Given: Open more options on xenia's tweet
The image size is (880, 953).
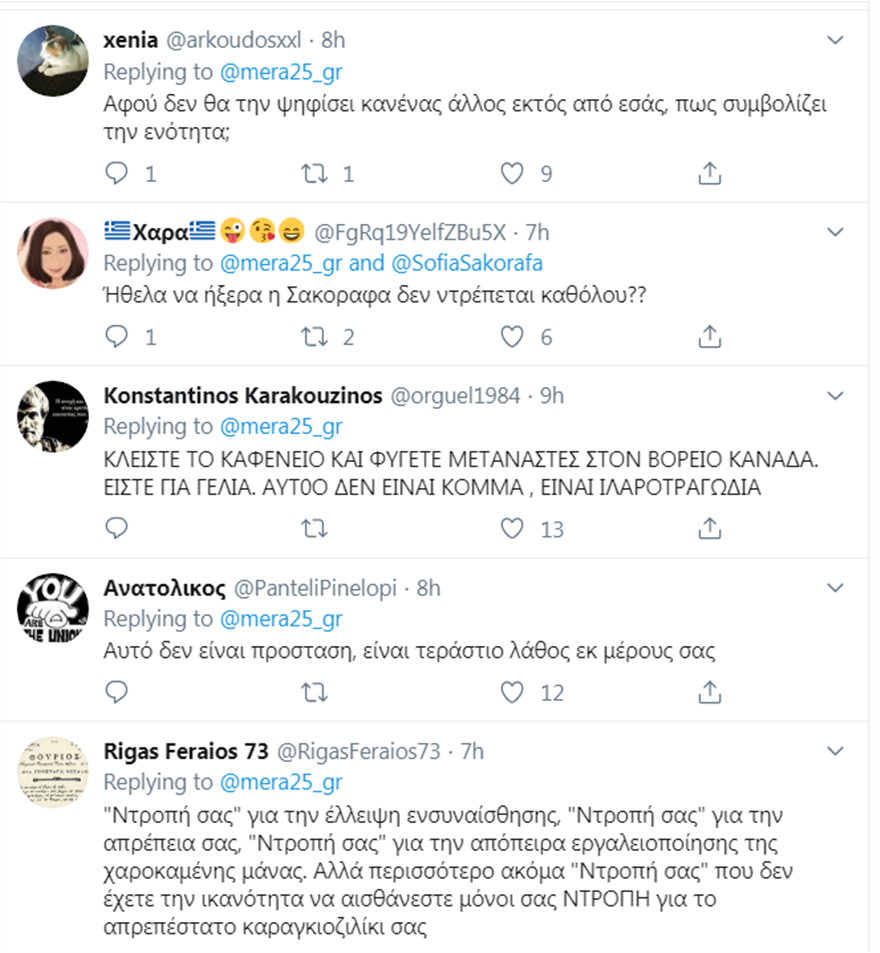Looking at the screenshot, I should pos(837,39).
